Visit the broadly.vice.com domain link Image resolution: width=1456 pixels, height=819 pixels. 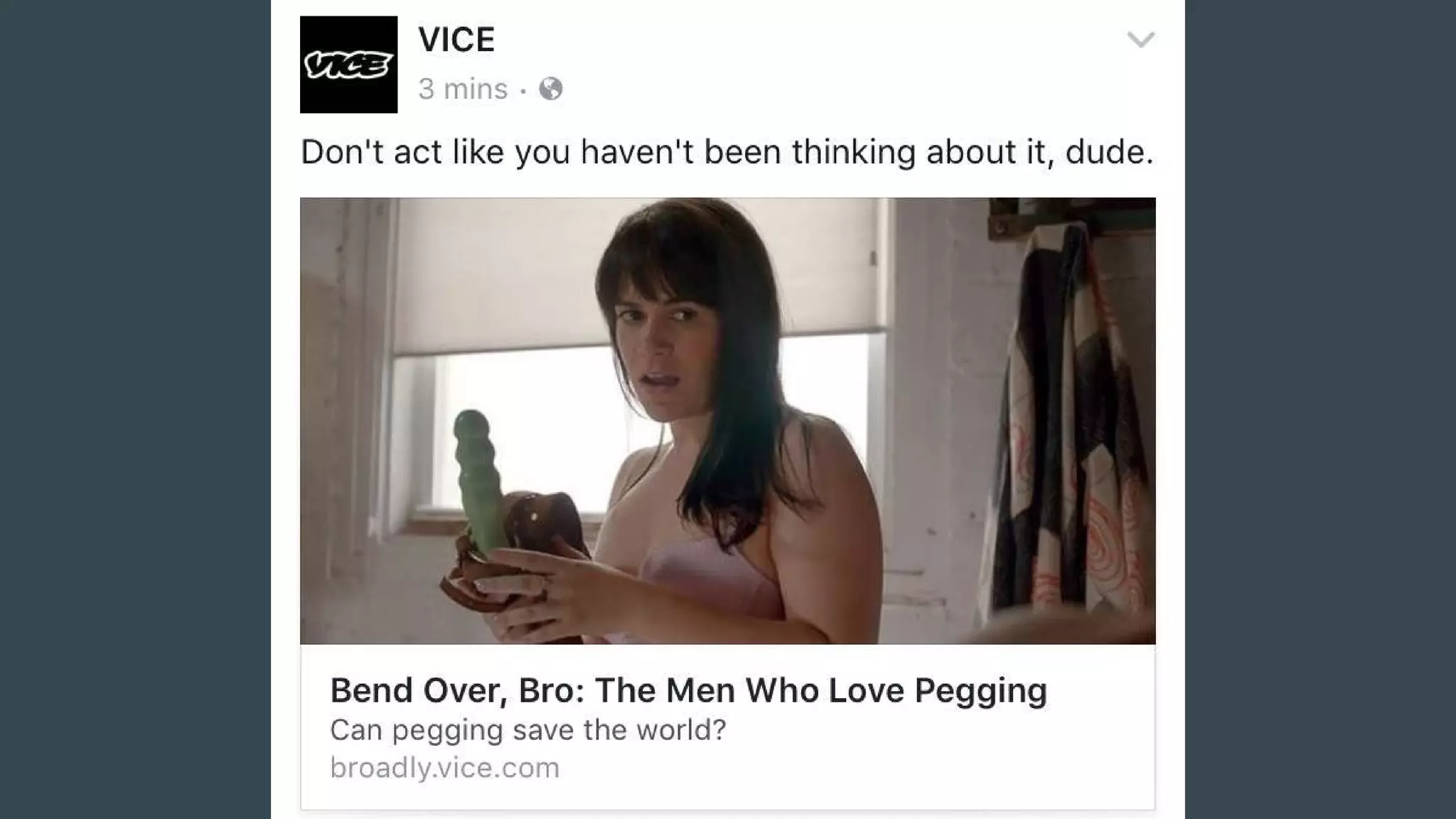[444, 768]
